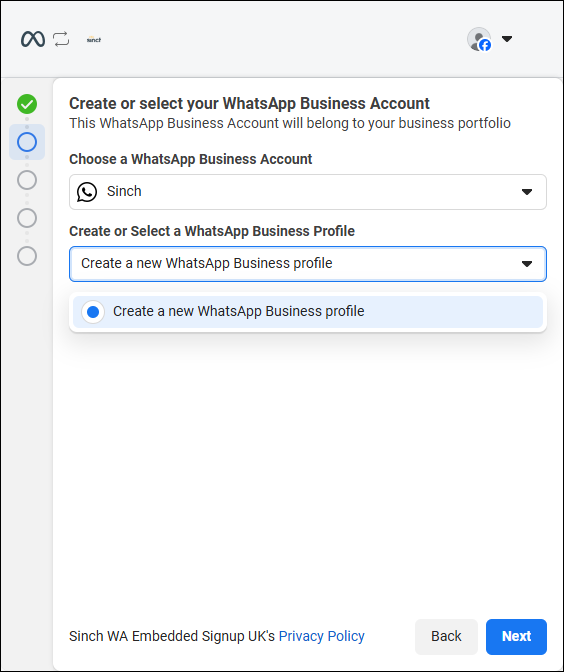Jump to the fifth step circle
564x672 pixels.
tap(27, 256)
